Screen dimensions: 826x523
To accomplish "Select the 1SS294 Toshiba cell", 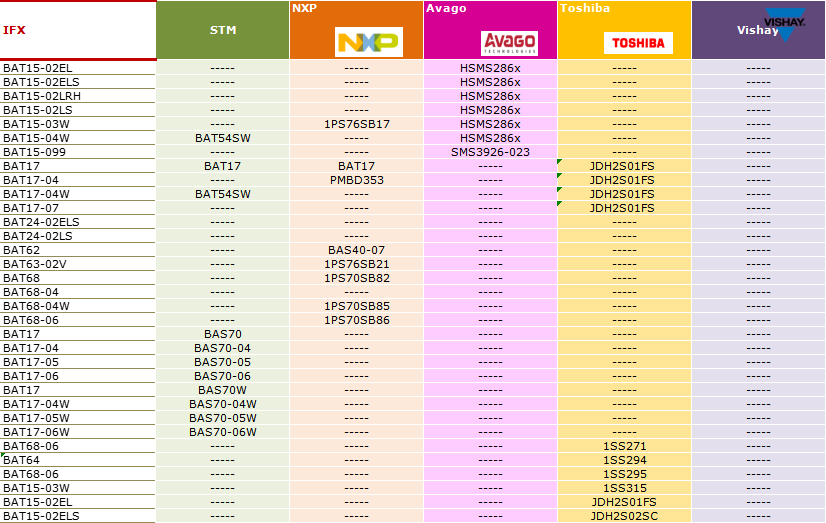I will (625, 460).
